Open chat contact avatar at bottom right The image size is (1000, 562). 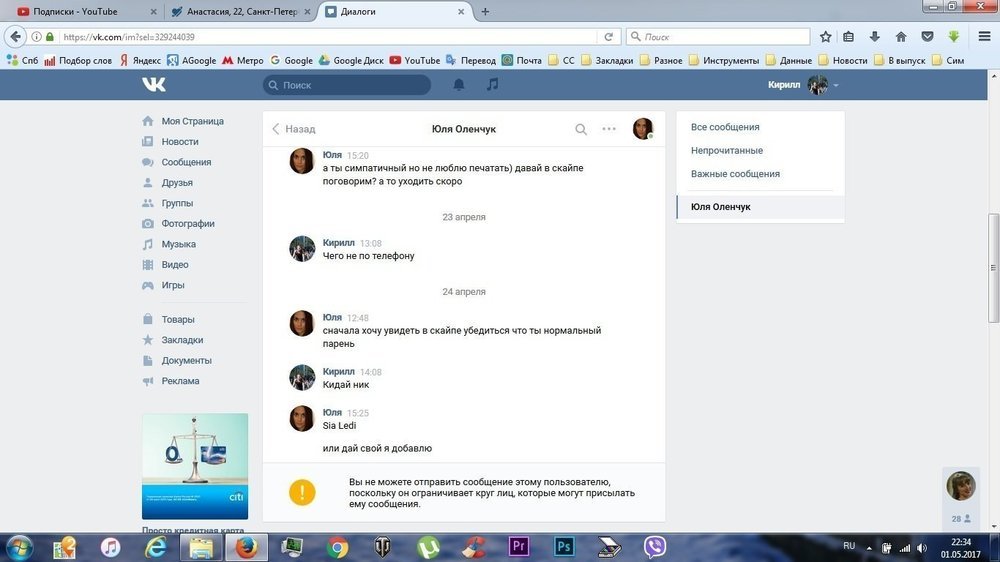(x=960, y=486)
